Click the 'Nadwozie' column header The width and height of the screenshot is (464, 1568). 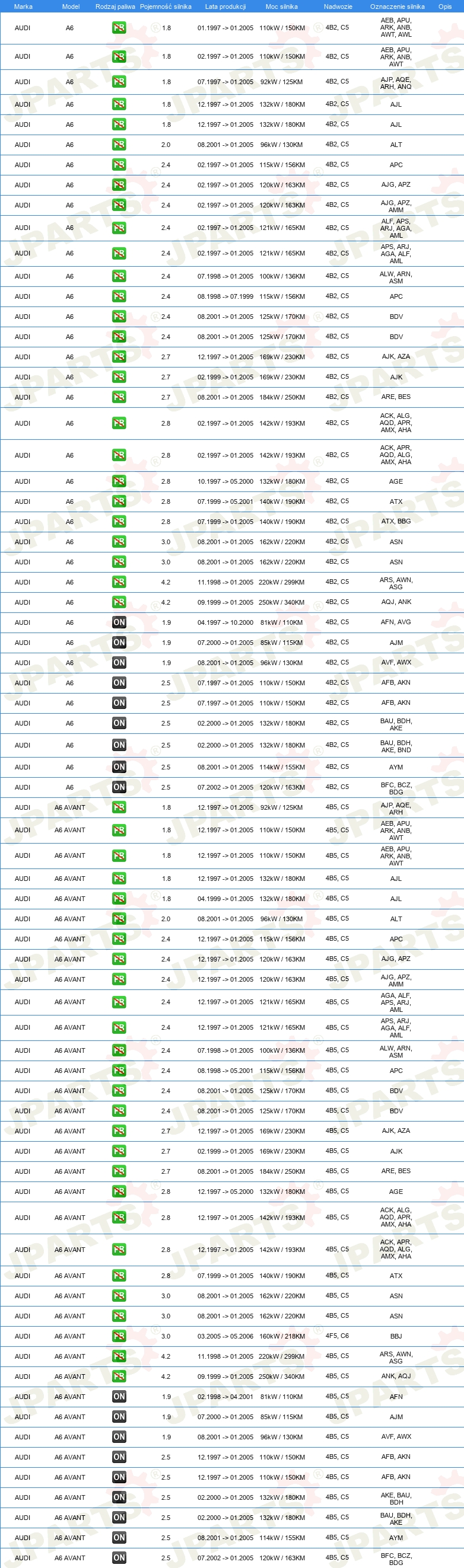coord(338,7)
